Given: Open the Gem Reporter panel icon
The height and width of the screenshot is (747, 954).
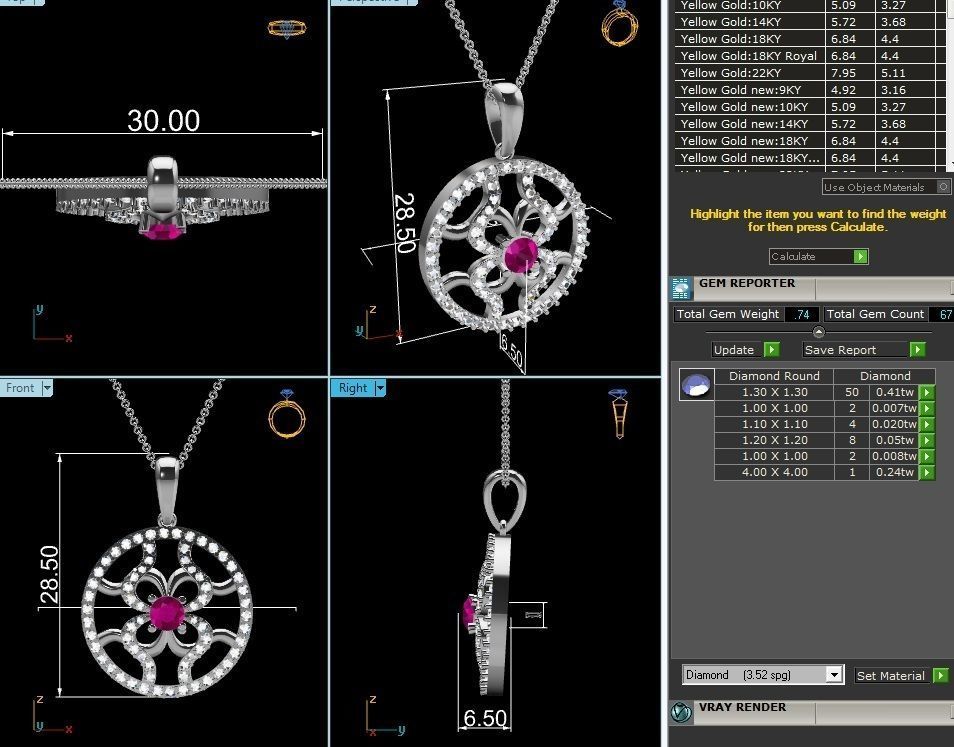Looking at the screenshot, I should 681,288.
